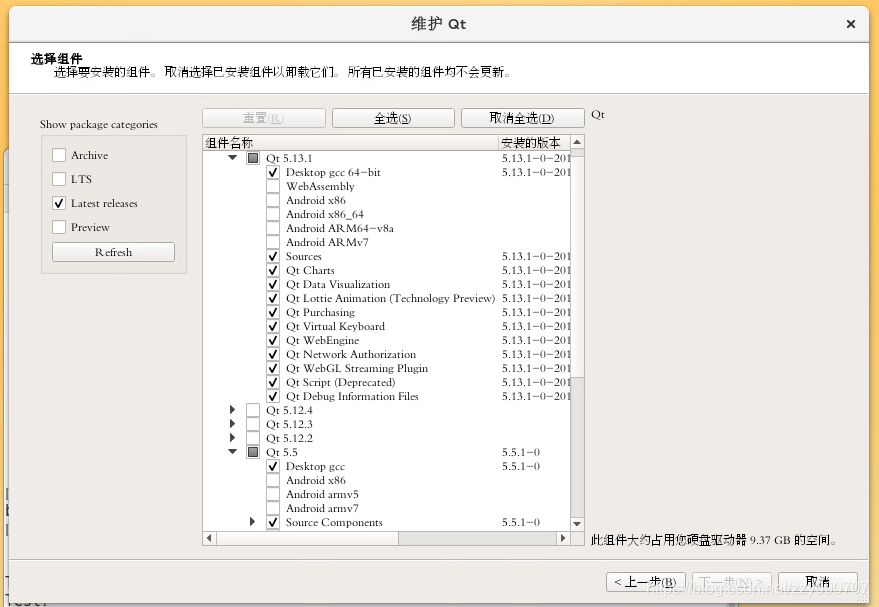Select the Qt Charts row label
The width and height of the screenshot is (879, 607).
click(310, 270)
